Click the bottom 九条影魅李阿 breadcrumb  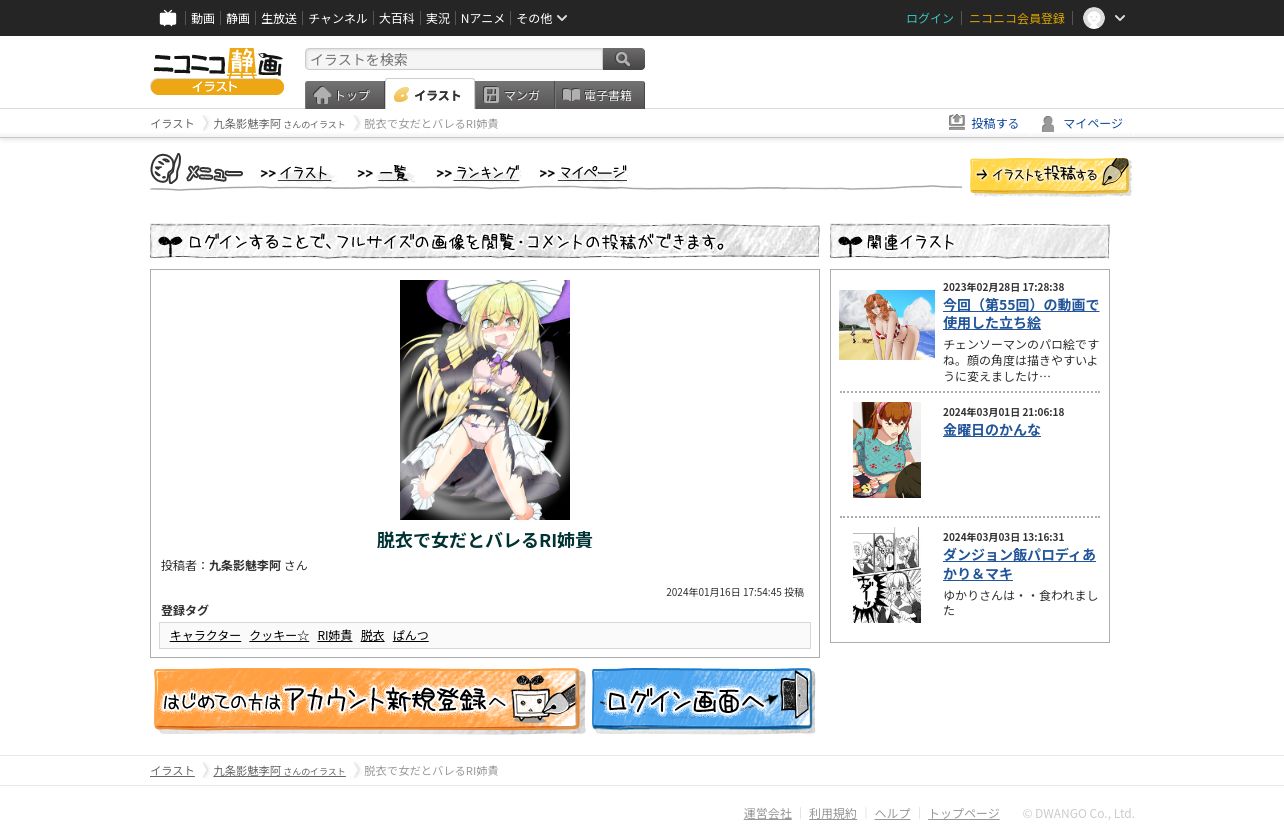[279, 771]
